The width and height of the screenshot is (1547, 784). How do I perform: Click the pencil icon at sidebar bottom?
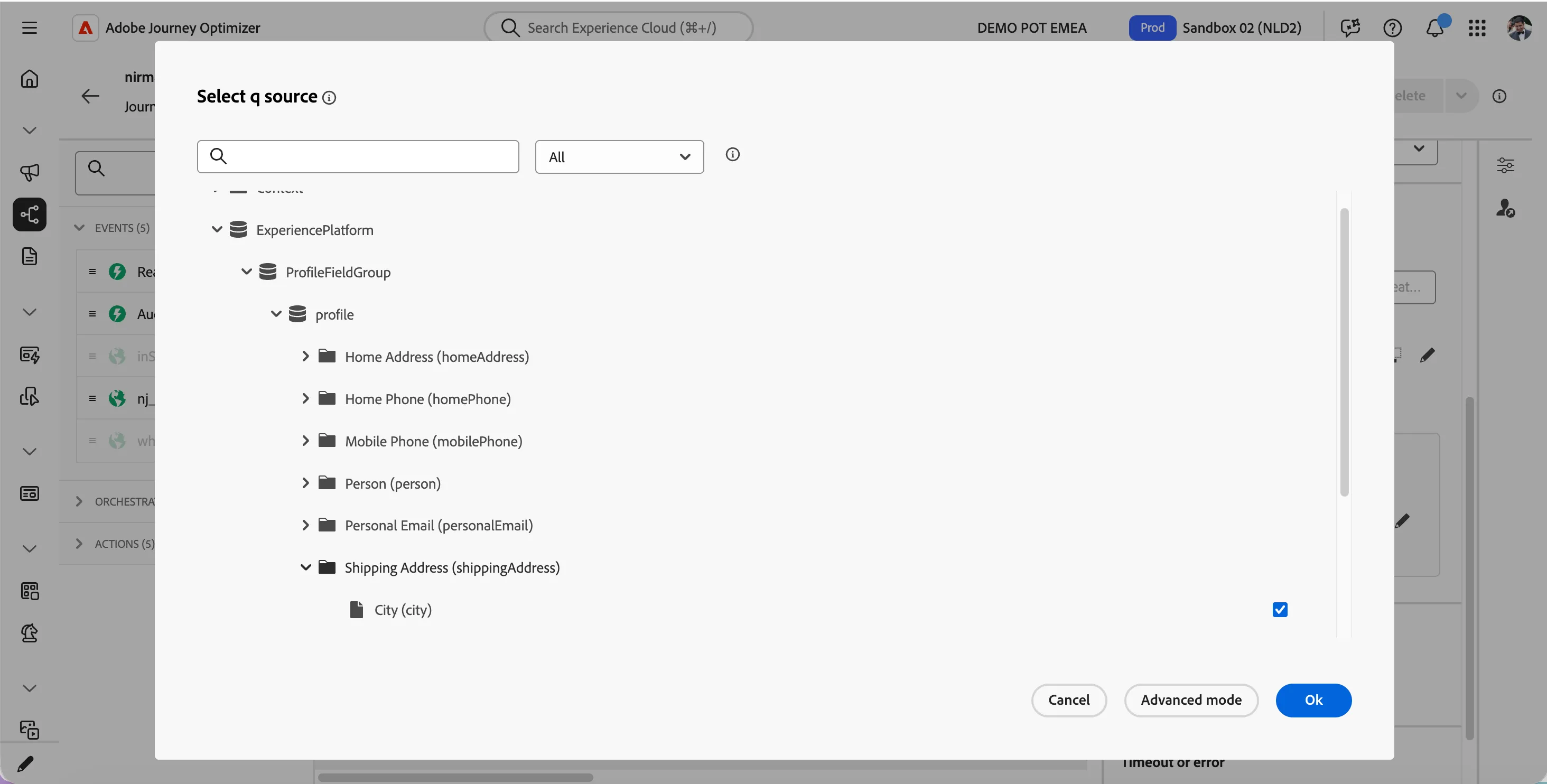tap(25, 764)
